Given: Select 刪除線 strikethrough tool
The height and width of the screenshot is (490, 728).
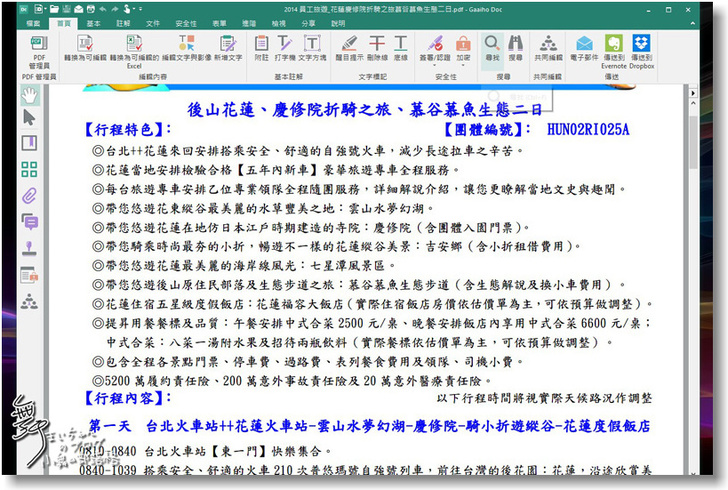Looking at the screenshot, I should pyautogui.click(x=377, y=48).
